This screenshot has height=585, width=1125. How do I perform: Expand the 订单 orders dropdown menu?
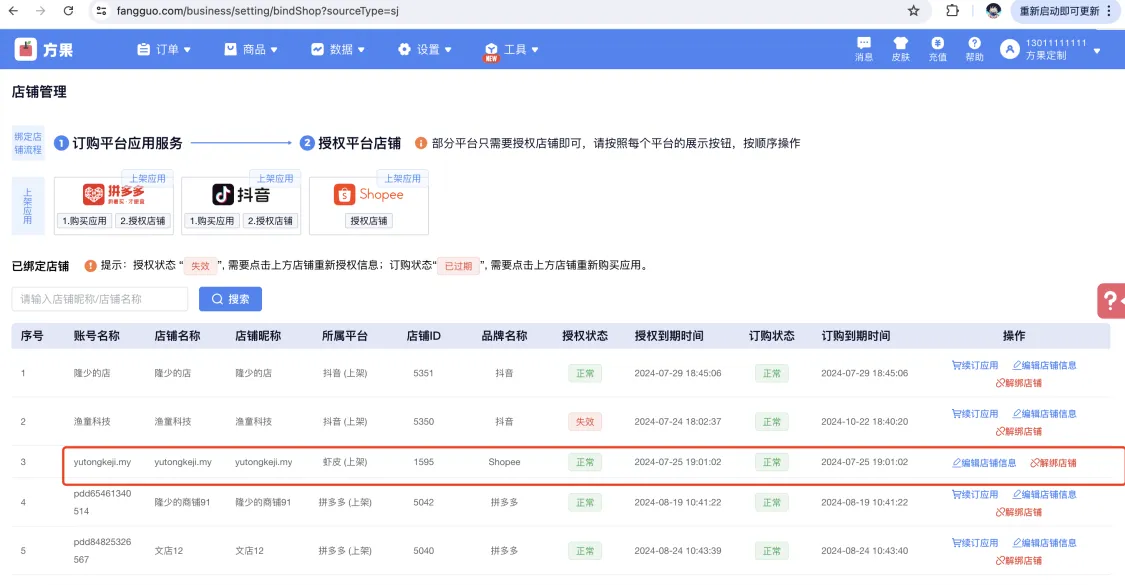coord(163,49)
